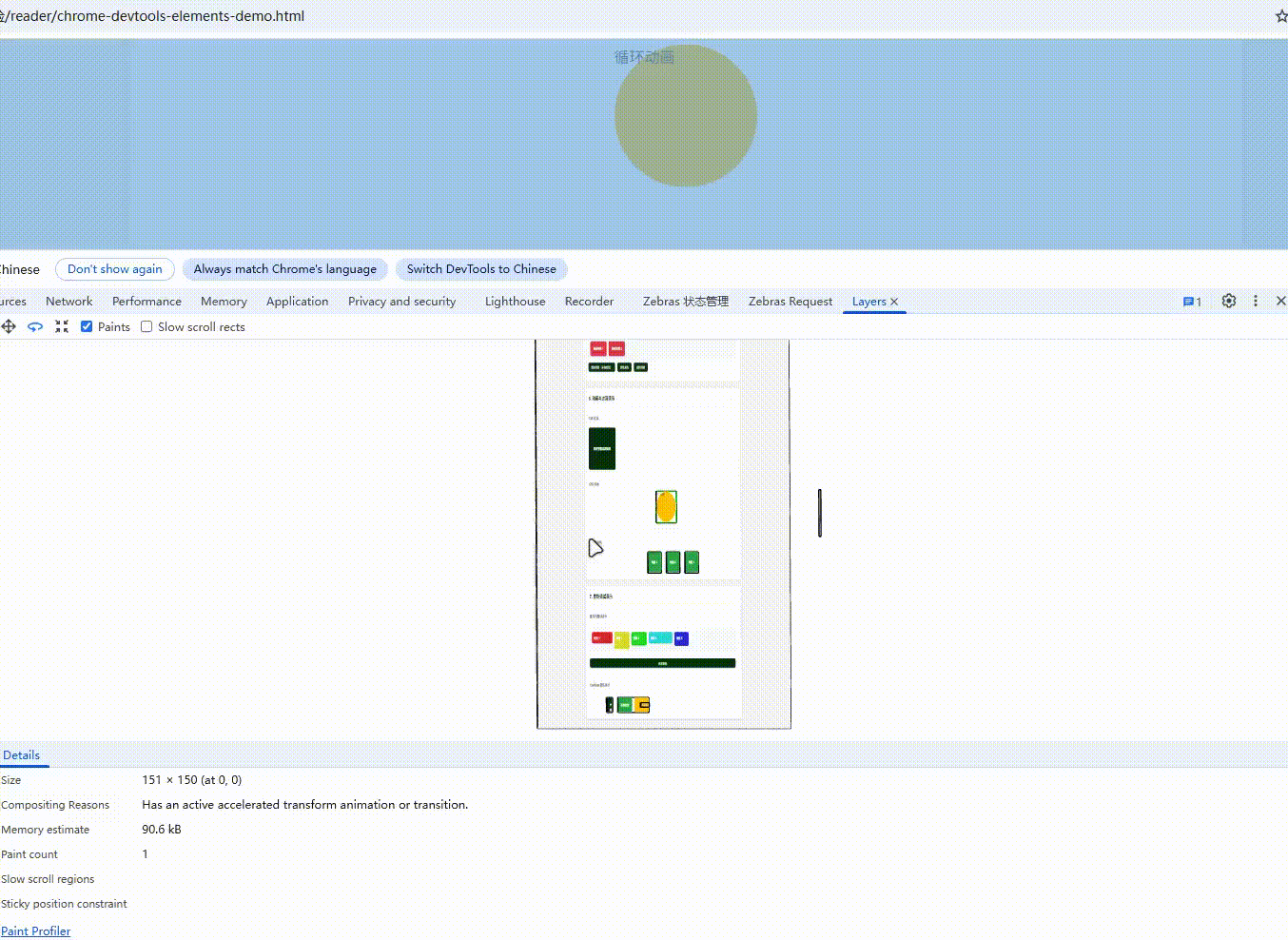Open the Console drawer with 1 message
Viewport: 1288px width, 940px height.
click(x=1191, y=301)
